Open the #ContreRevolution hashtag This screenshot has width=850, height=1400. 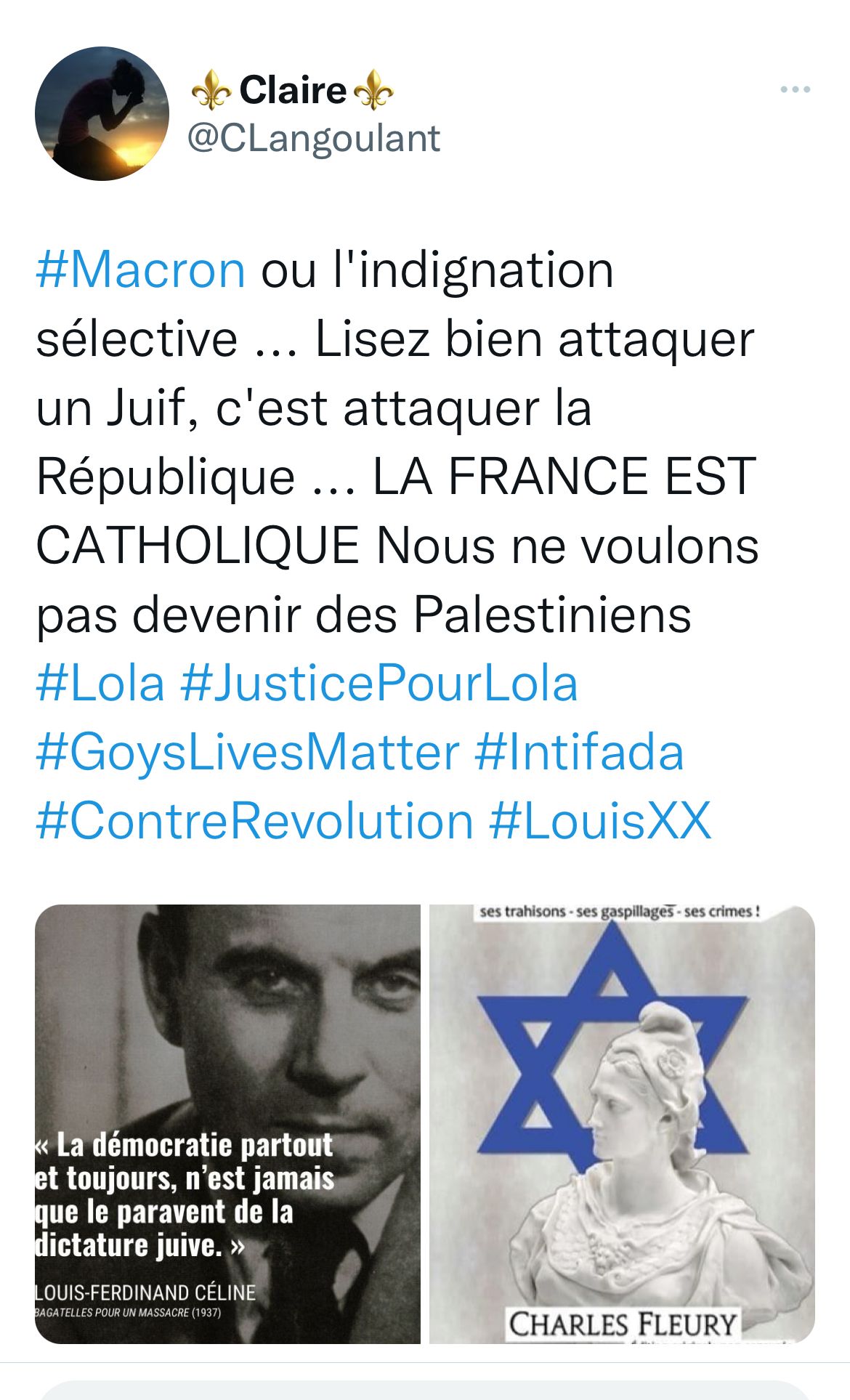pos(255,822)
